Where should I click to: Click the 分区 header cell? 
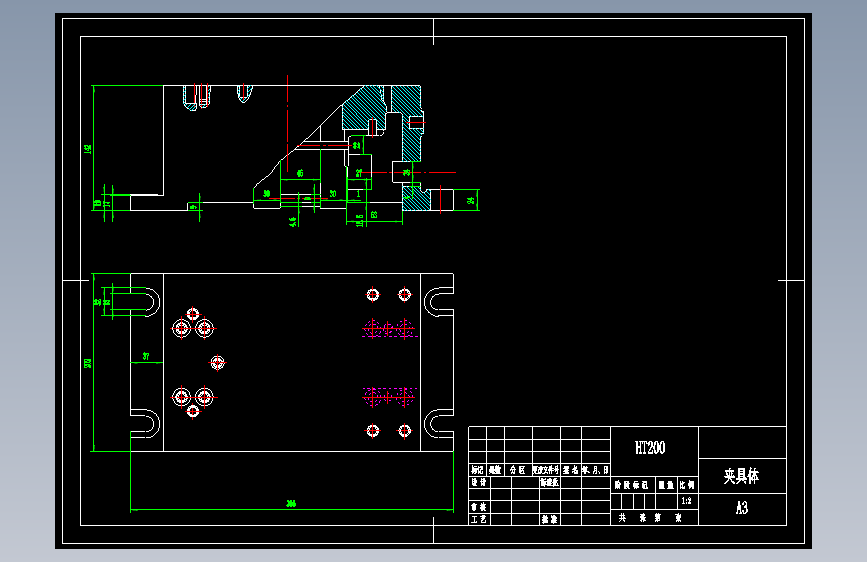click(518, 470)
